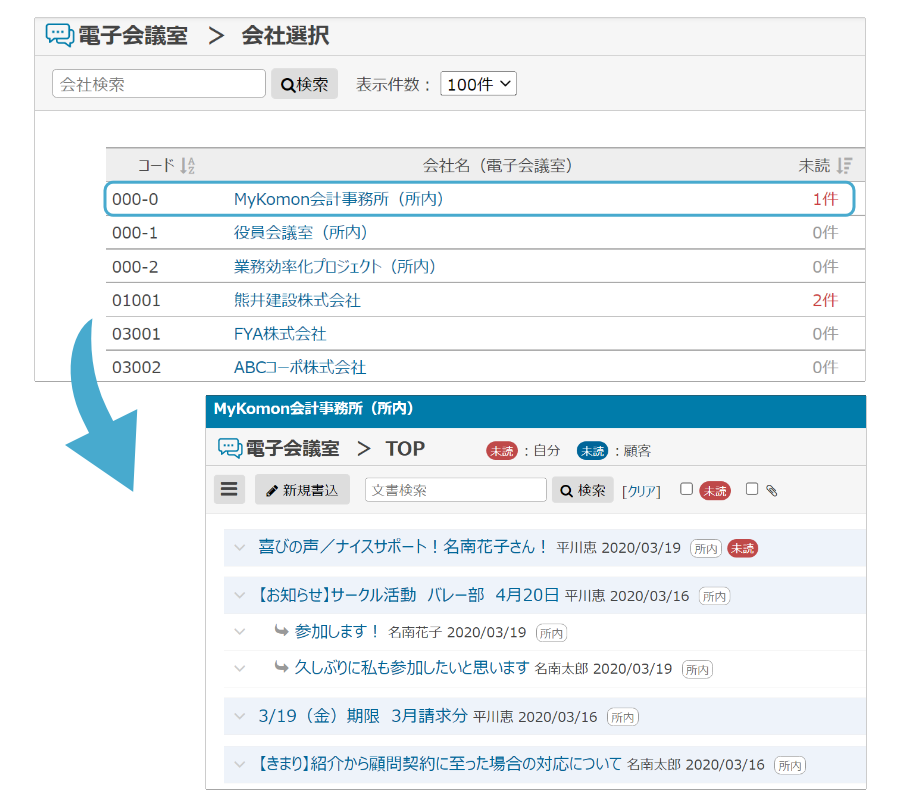900x807 pixels.
Task: Click the paperclip attachment icon
Action: tap(771, 490)
